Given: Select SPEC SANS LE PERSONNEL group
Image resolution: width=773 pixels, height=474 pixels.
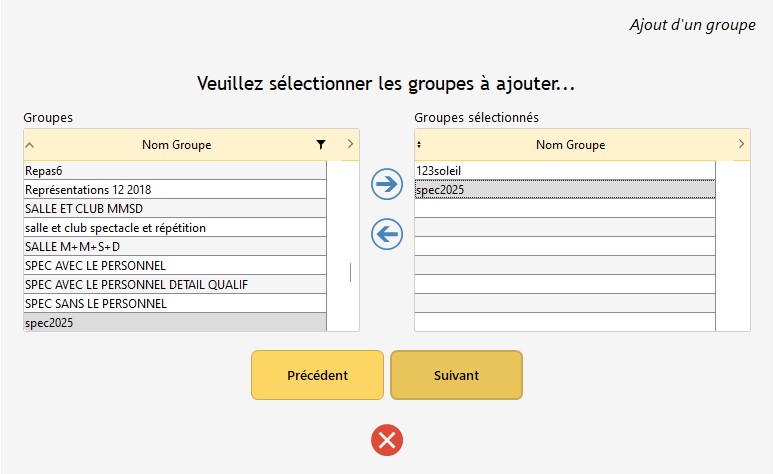Looking at the screenshot, I should pyautogui.click(x=175, y=304).
